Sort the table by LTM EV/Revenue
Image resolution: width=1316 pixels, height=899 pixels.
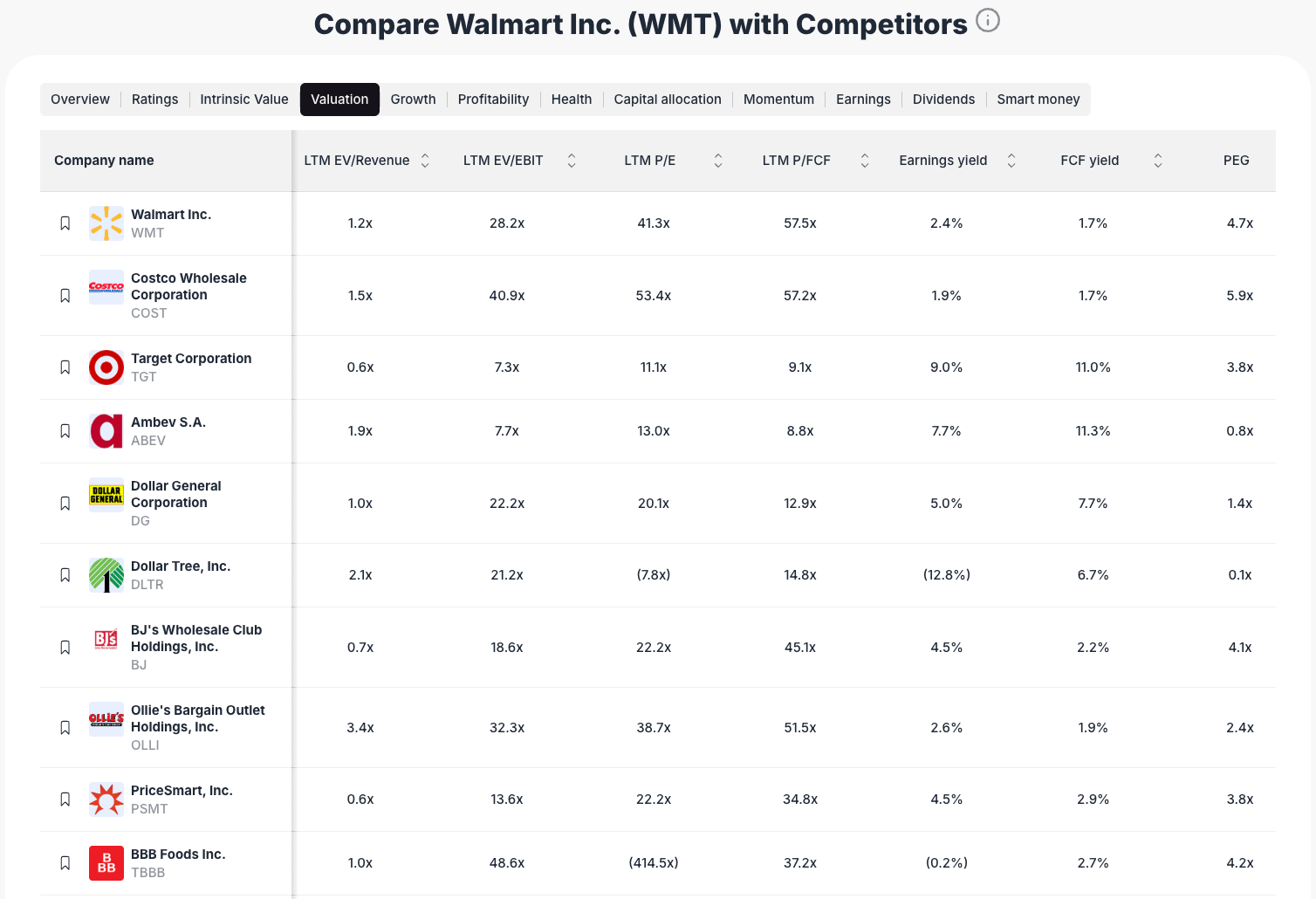pyautogui.click(x=425, y=160)
